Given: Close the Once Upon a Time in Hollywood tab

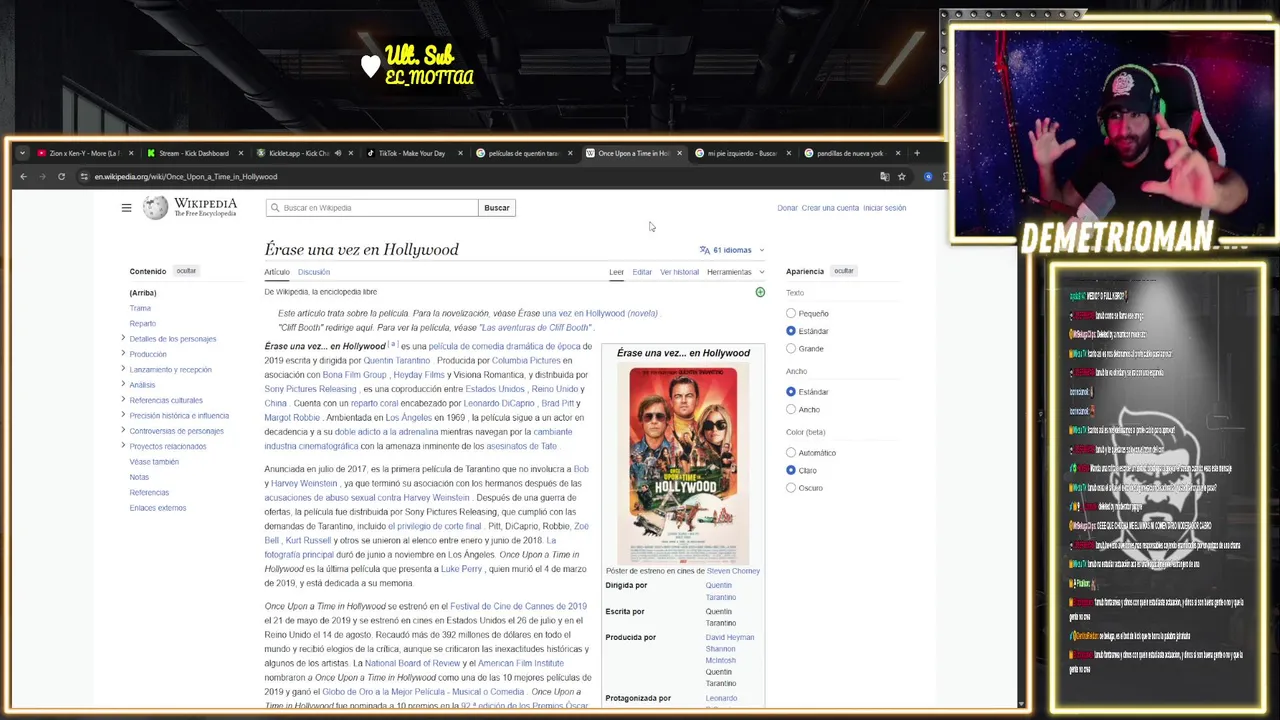Looking at the screenshot, I should pyautogui.click(x=679, y=153).
